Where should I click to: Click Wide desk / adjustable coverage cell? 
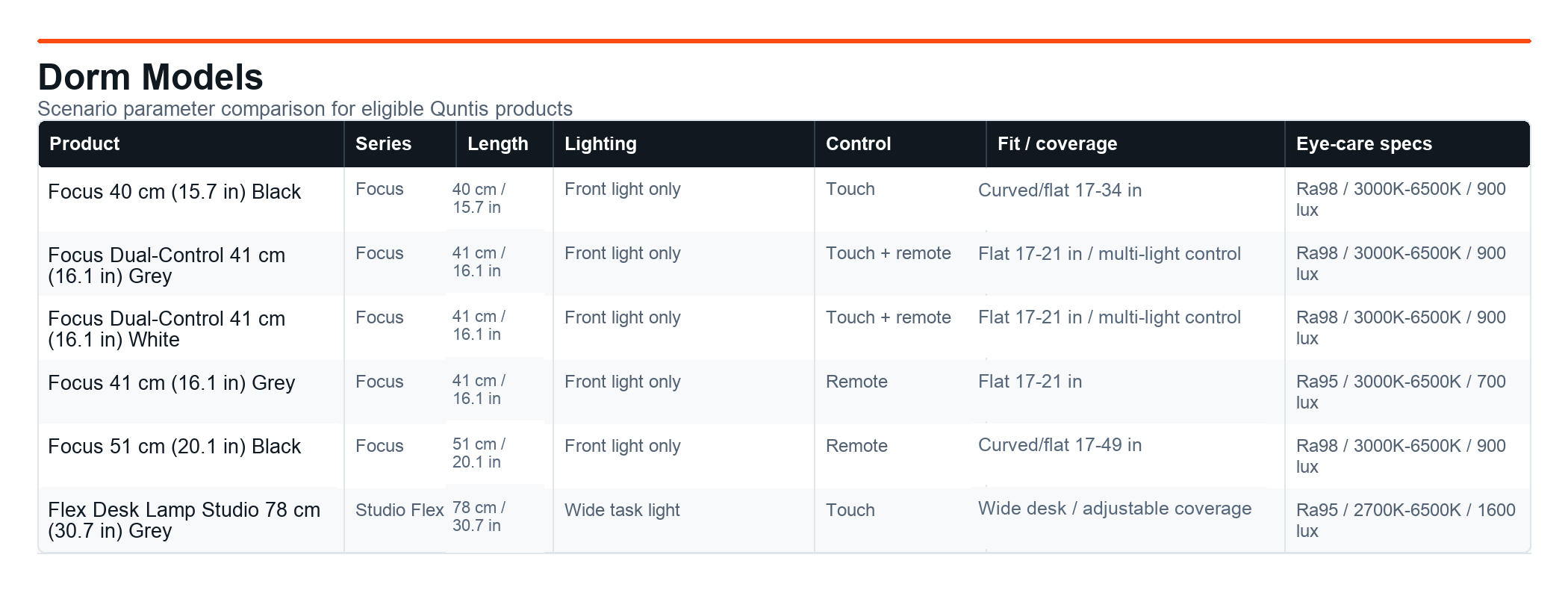1115,509
